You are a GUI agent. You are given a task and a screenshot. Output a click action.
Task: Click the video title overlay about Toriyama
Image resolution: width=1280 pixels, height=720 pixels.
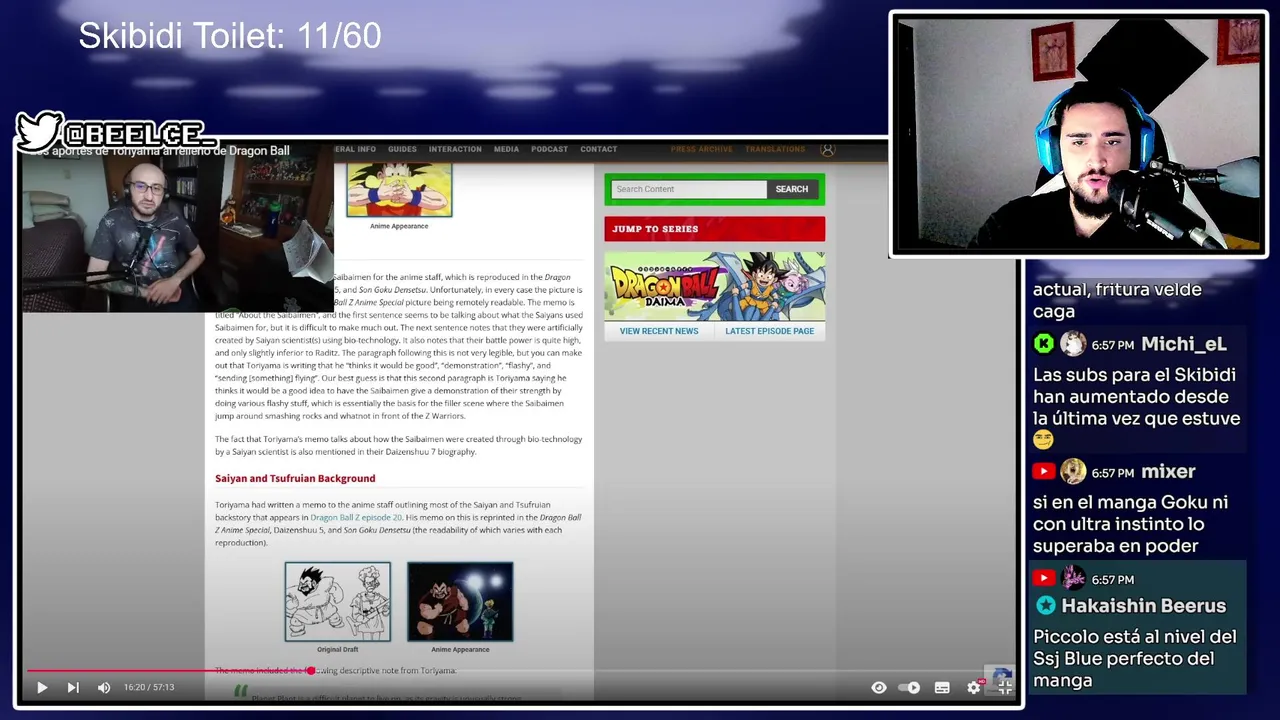click(x=160, y=151)
